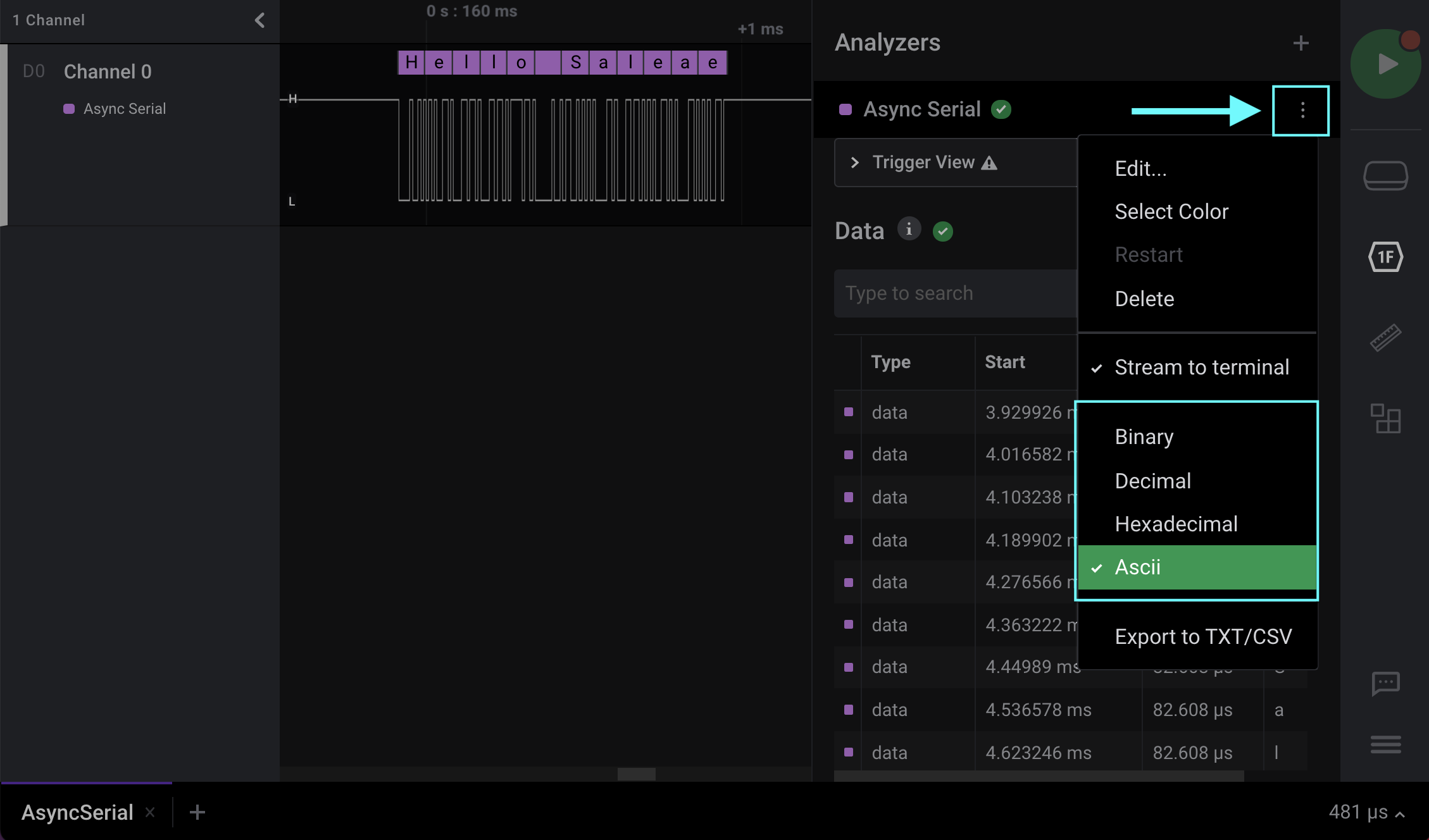
Task: Open the extensions panel icon
Action: tap(1386, 419)
